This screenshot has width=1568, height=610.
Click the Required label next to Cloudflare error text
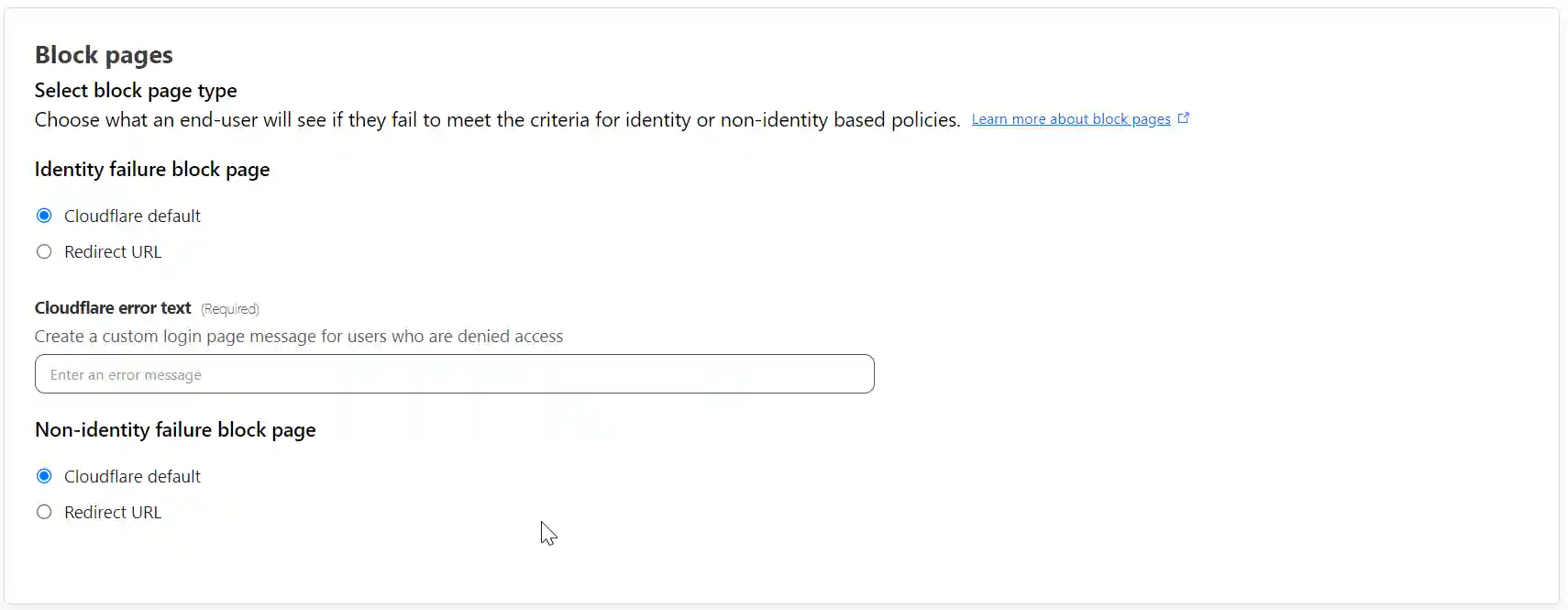(x=229, y=309)
